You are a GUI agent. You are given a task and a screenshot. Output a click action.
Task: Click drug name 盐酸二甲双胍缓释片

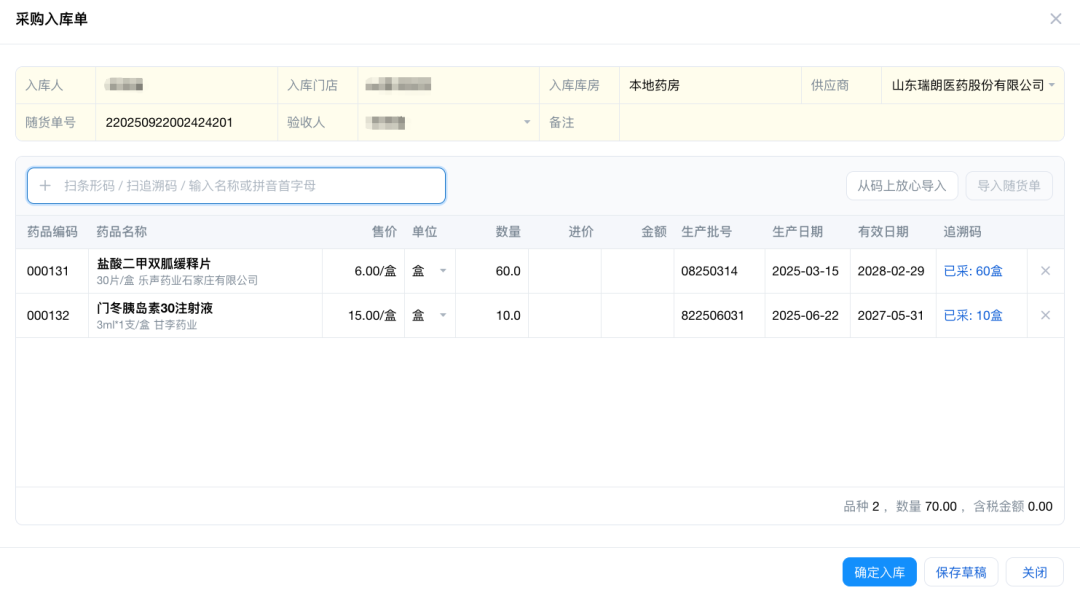coord(154,264)
